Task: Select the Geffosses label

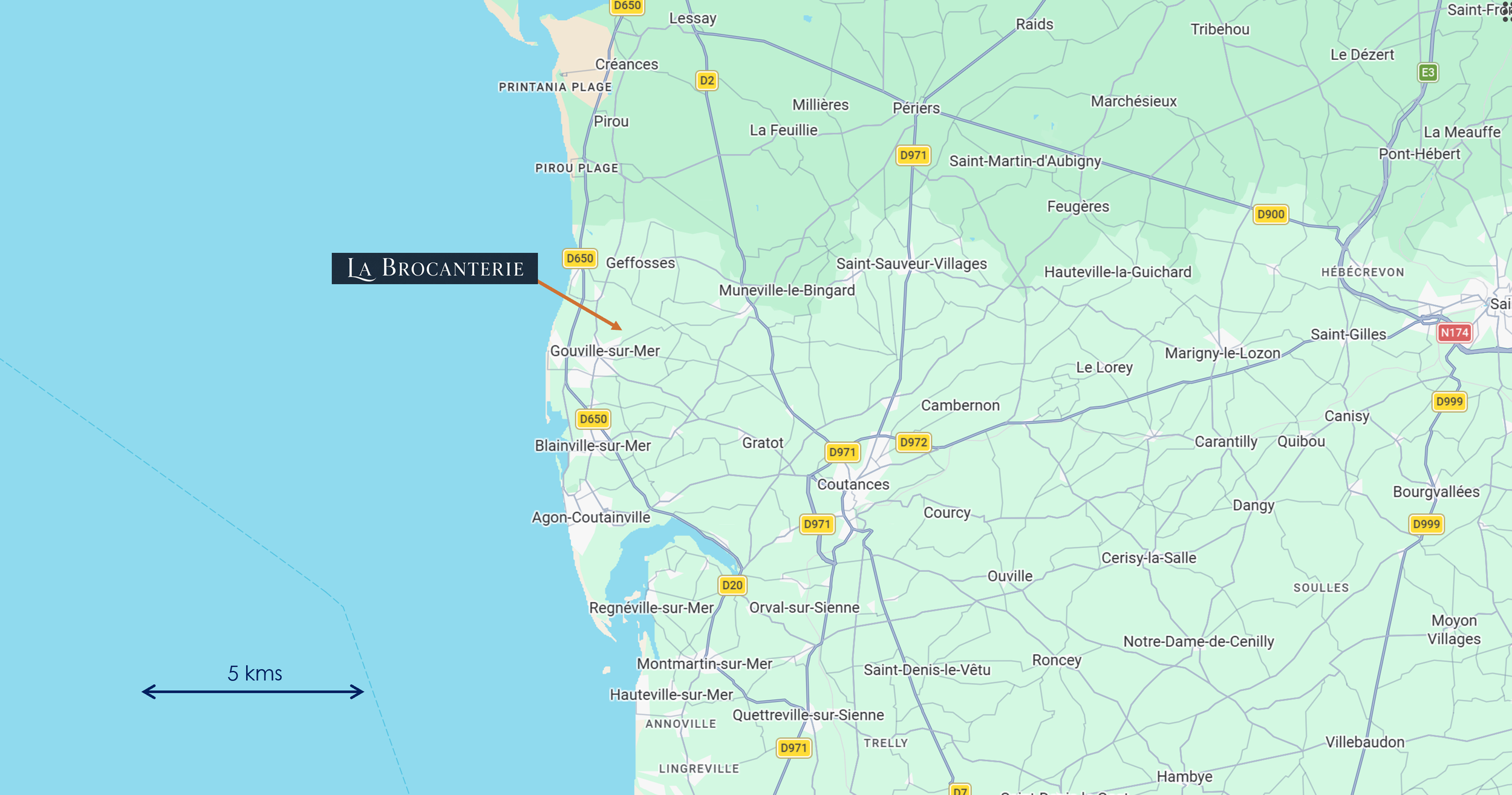Action: pyautogui.click(x=640, y=263)
